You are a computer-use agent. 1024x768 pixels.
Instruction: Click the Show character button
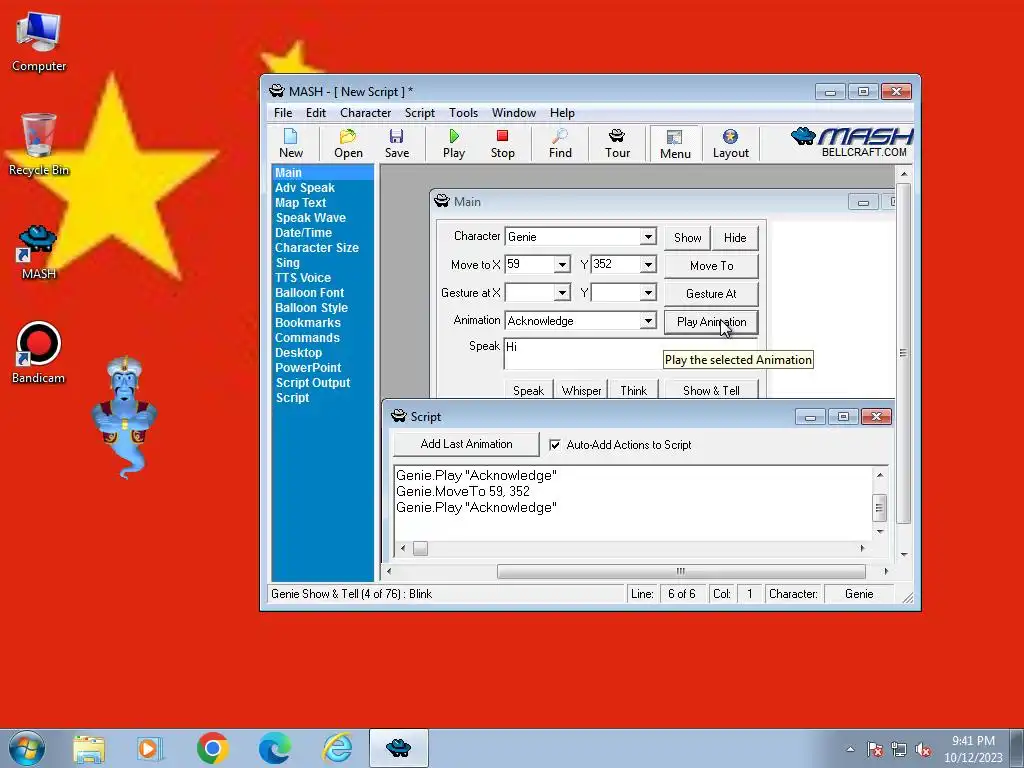687,238
